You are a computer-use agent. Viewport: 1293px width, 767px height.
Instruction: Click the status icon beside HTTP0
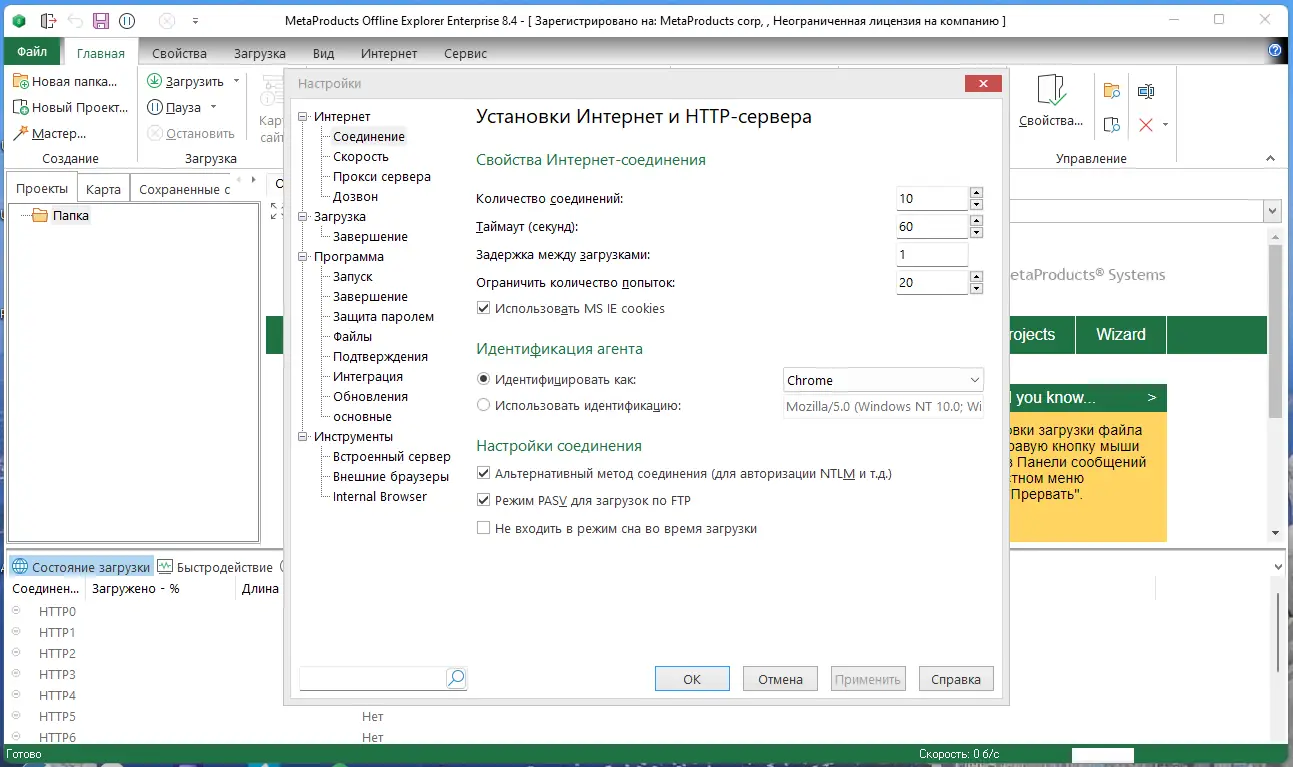16,611
